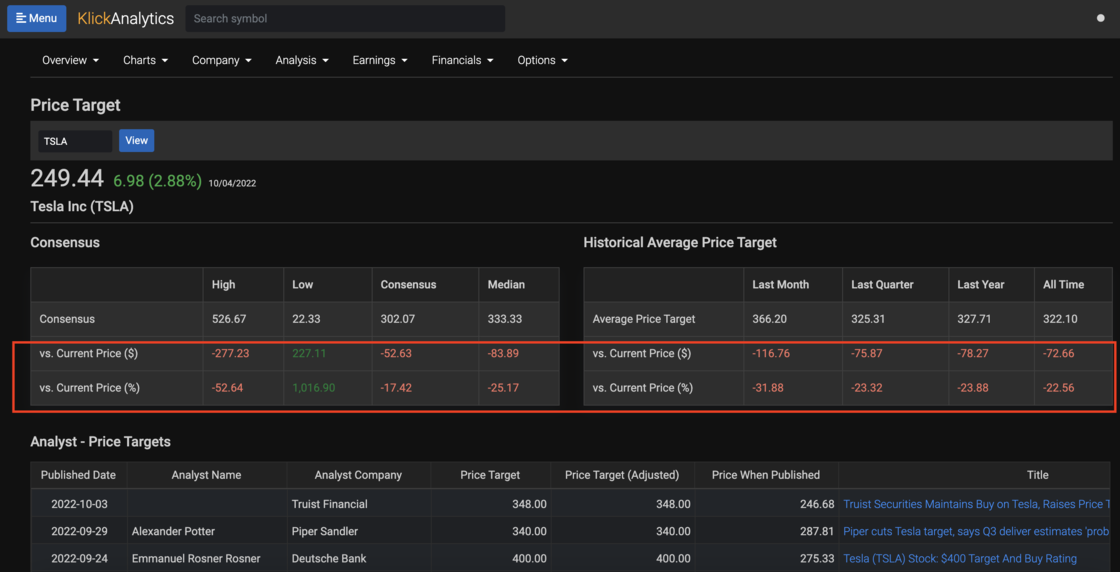1120x572 pixels.
Task: Click the Consensus value 302.07
Action: [399, 319]
